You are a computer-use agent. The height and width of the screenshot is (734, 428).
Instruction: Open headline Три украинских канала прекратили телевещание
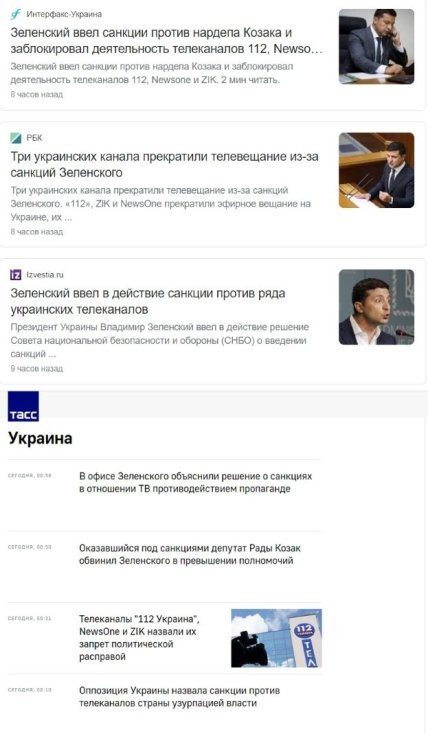coord(164,164)
